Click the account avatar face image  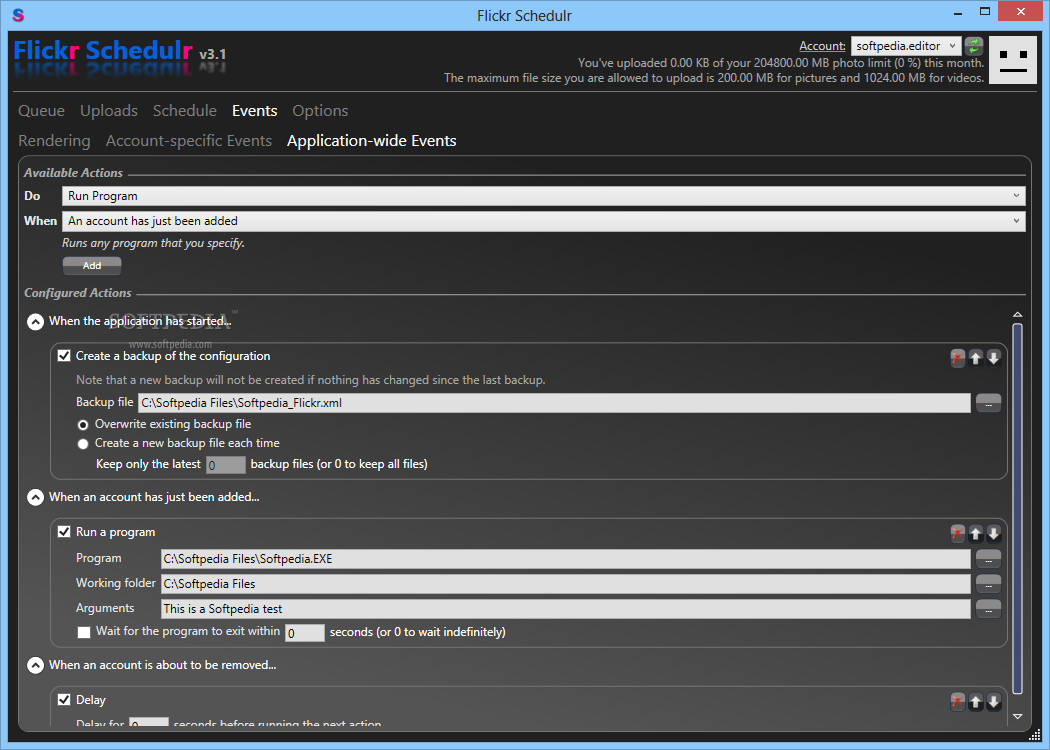[1012, 60]
